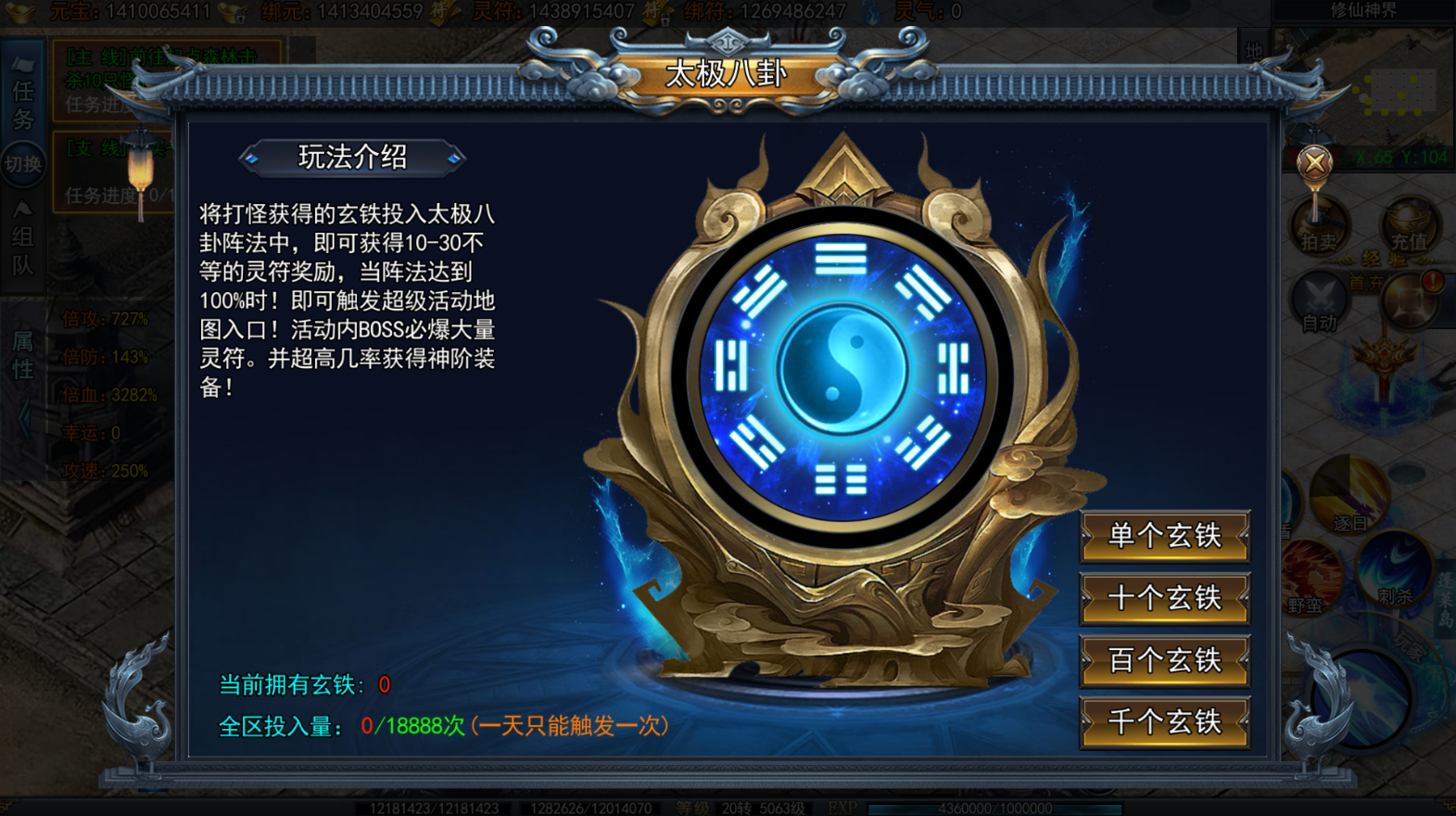Click the 十个玄铁 button
The image size is (1456, 816).
[x=1165, y=598]
